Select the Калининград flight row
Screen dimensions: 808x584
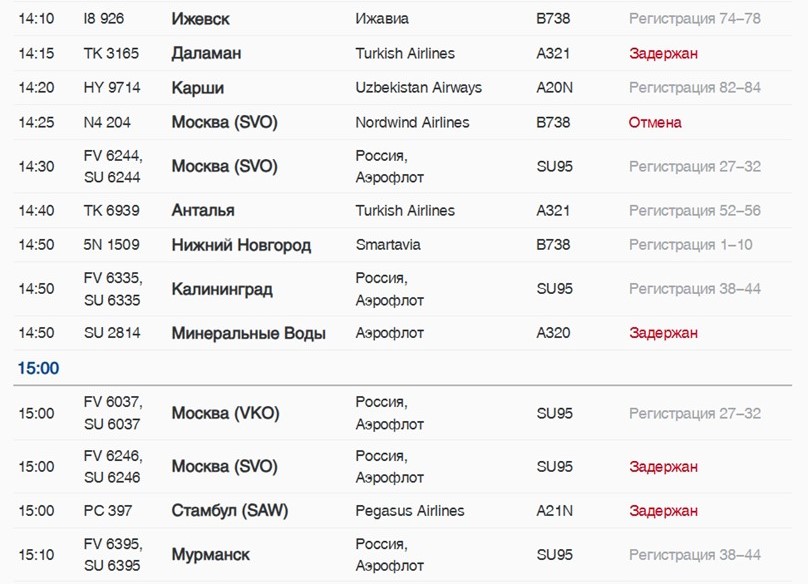click(402, 289)
